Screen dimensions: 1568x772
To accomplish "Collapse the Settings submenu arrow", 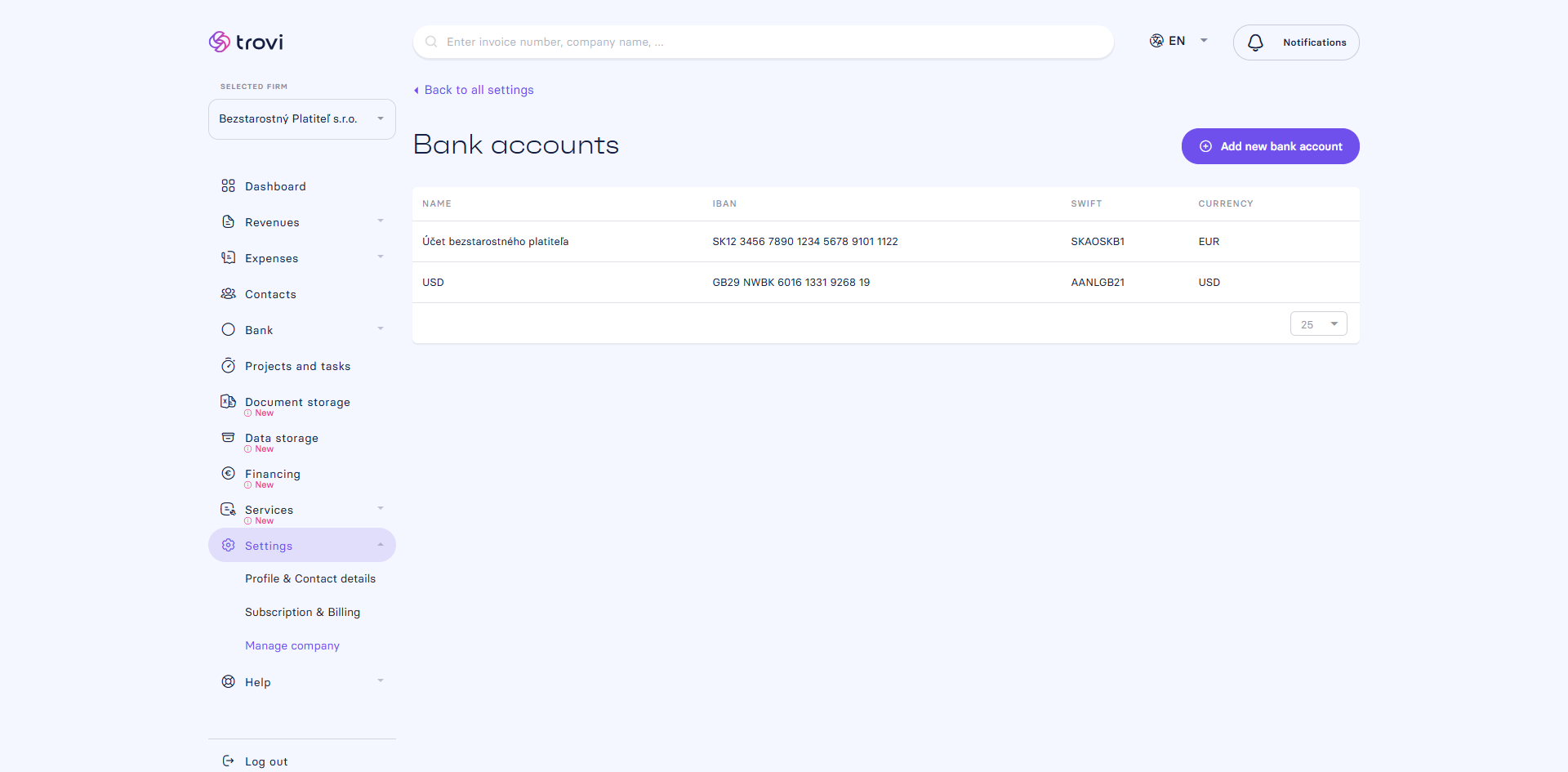I will pyautogui.click(x=381, y=545).
